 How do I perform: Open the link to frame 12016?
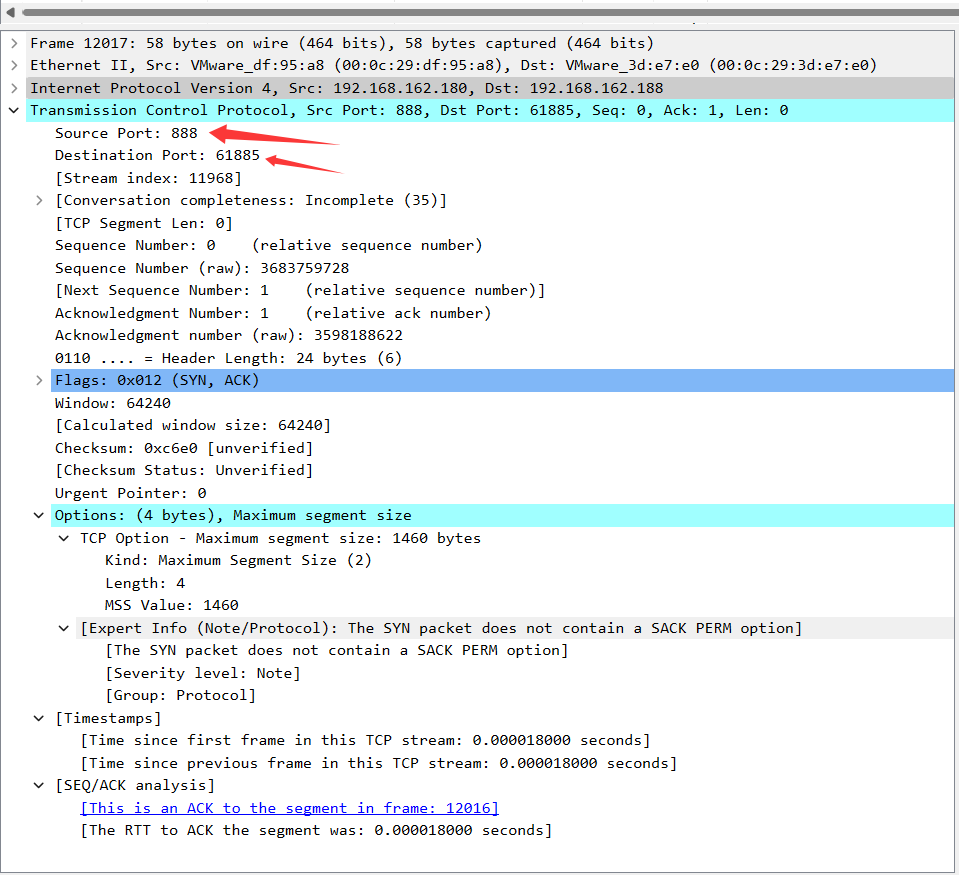289,808
